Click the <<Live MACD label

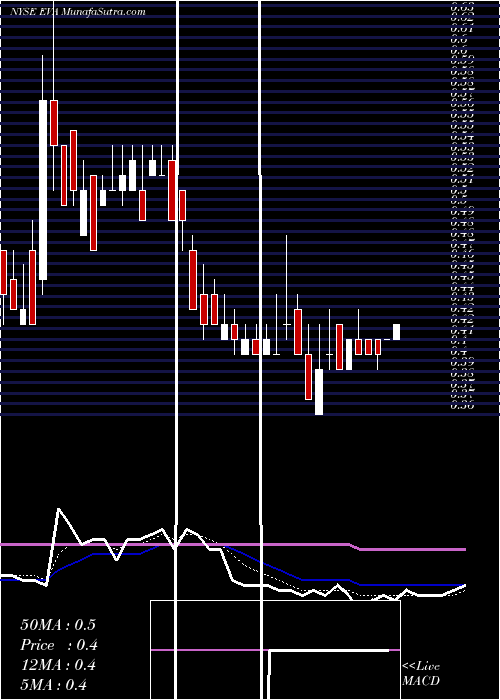point(421,674)
